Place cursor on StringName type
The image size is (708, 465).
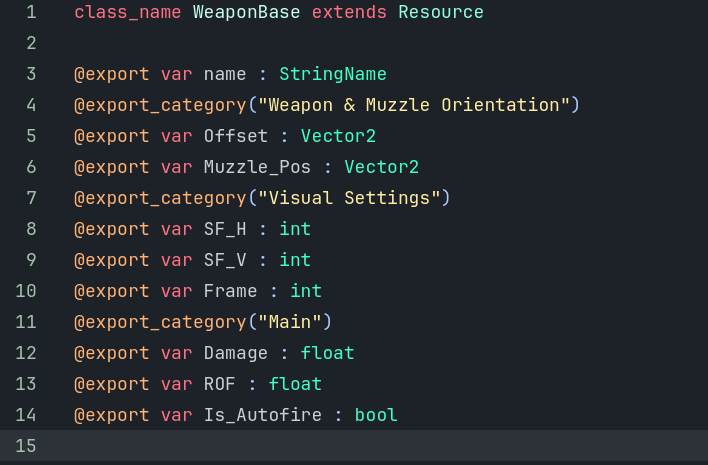tap(333, 74)
